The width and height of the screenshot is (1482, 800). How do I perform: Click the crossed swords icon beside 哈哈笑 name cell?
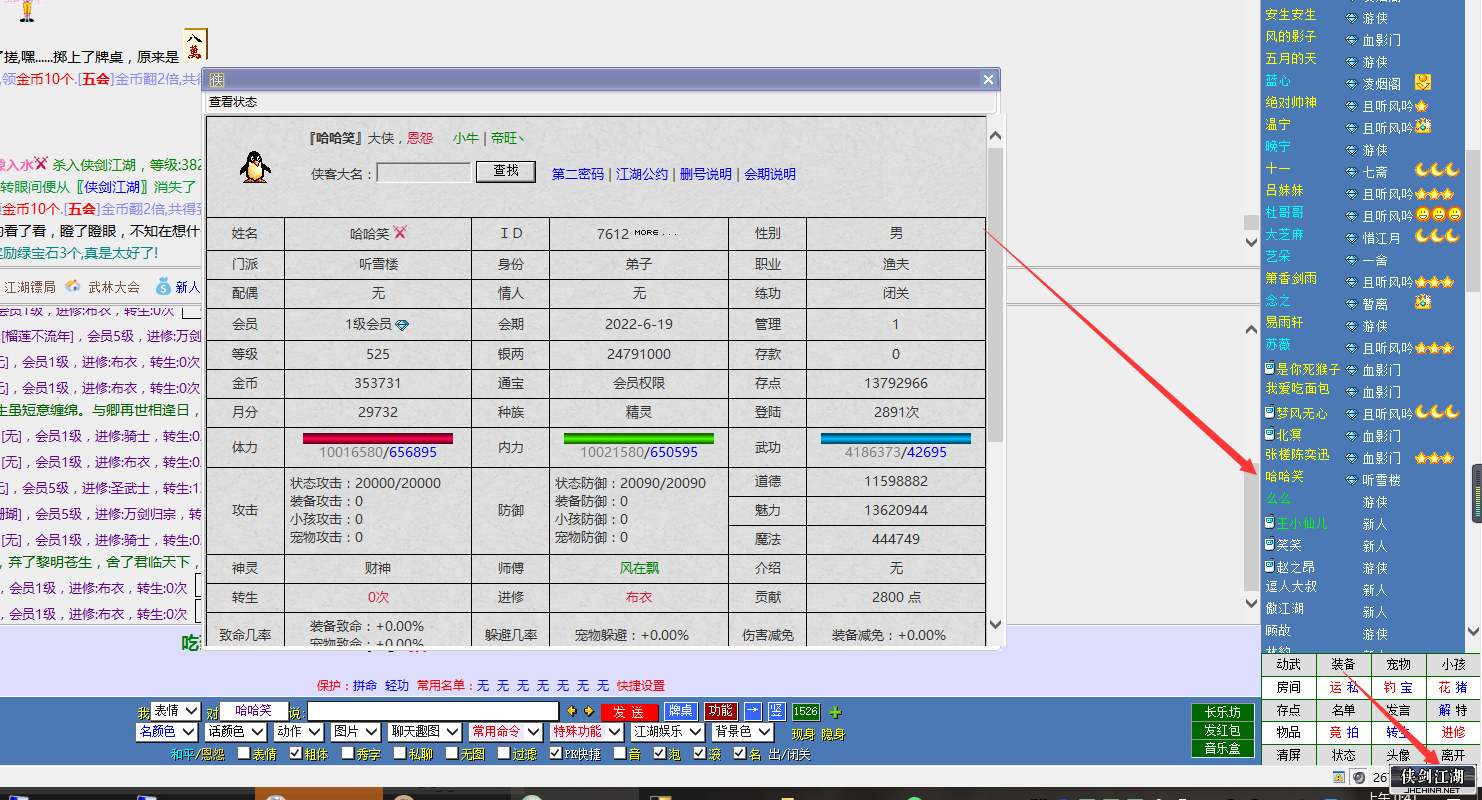tap(400, 232)
